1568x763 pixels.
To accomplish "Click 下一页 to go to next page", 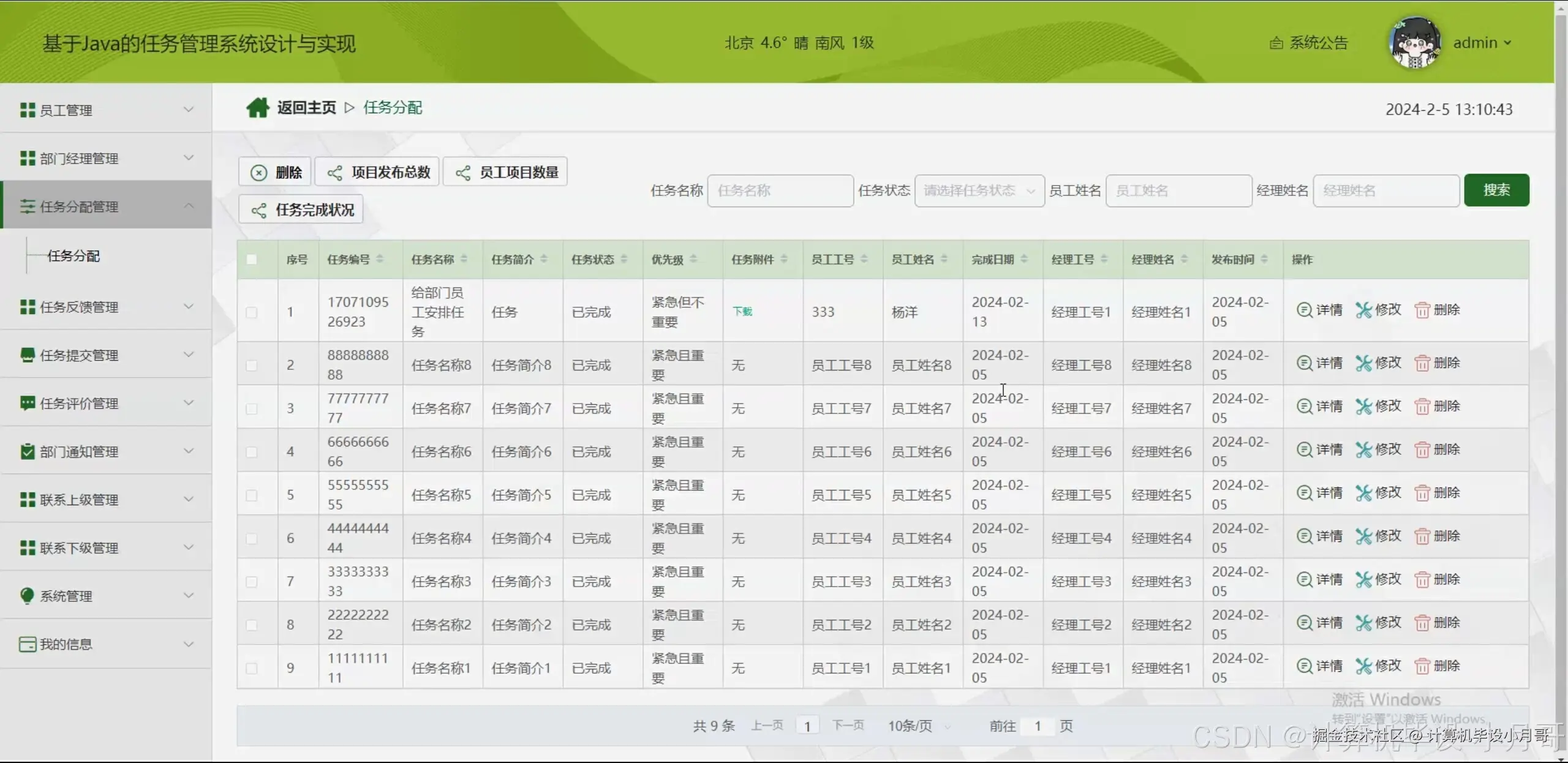I will [x=848, y=725].
